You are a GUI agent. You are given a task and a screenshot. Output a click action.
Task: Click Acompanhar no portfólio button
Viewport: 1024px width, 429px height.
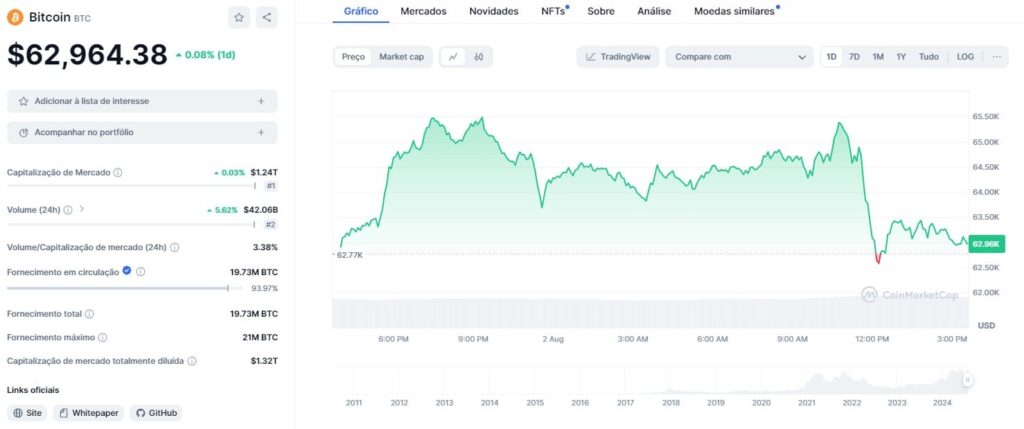[x=142, y=133]
